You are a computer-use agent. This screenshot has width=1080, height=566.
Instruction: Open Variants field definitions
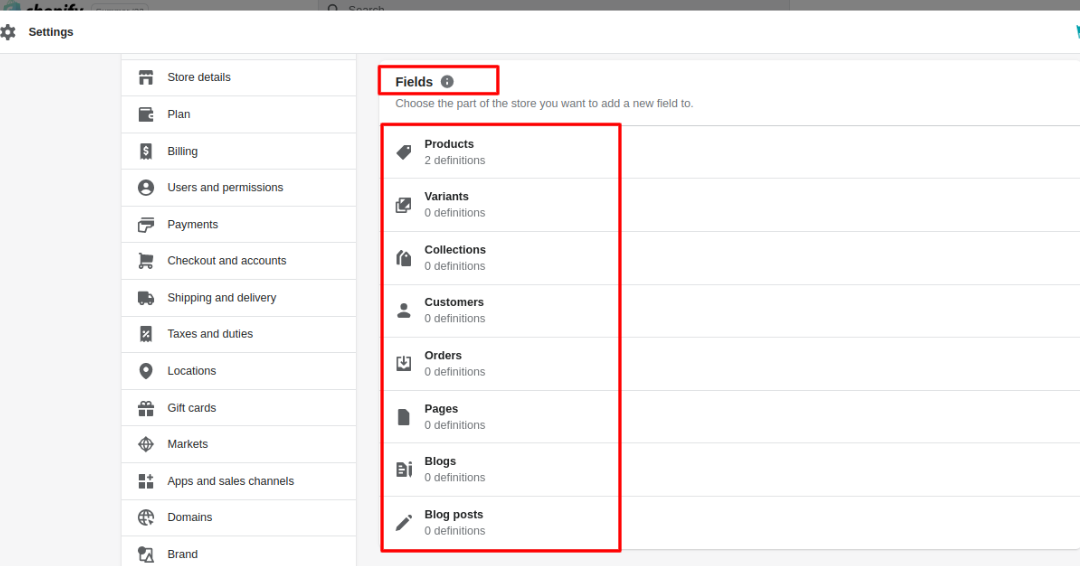pos(730,205)
